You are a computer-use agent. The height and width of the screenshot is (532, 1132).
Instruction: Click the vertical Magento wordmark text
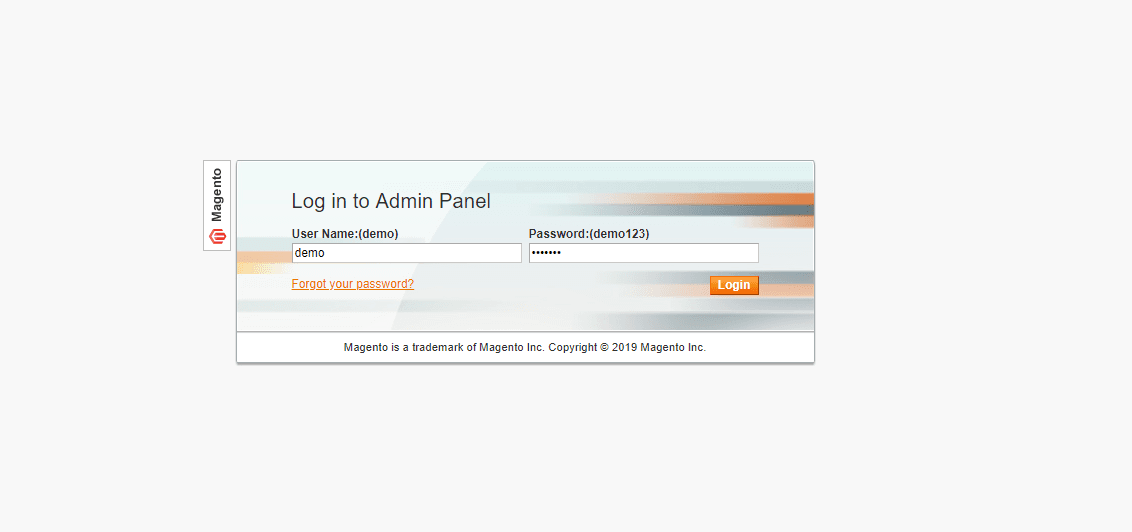point(217,195)
